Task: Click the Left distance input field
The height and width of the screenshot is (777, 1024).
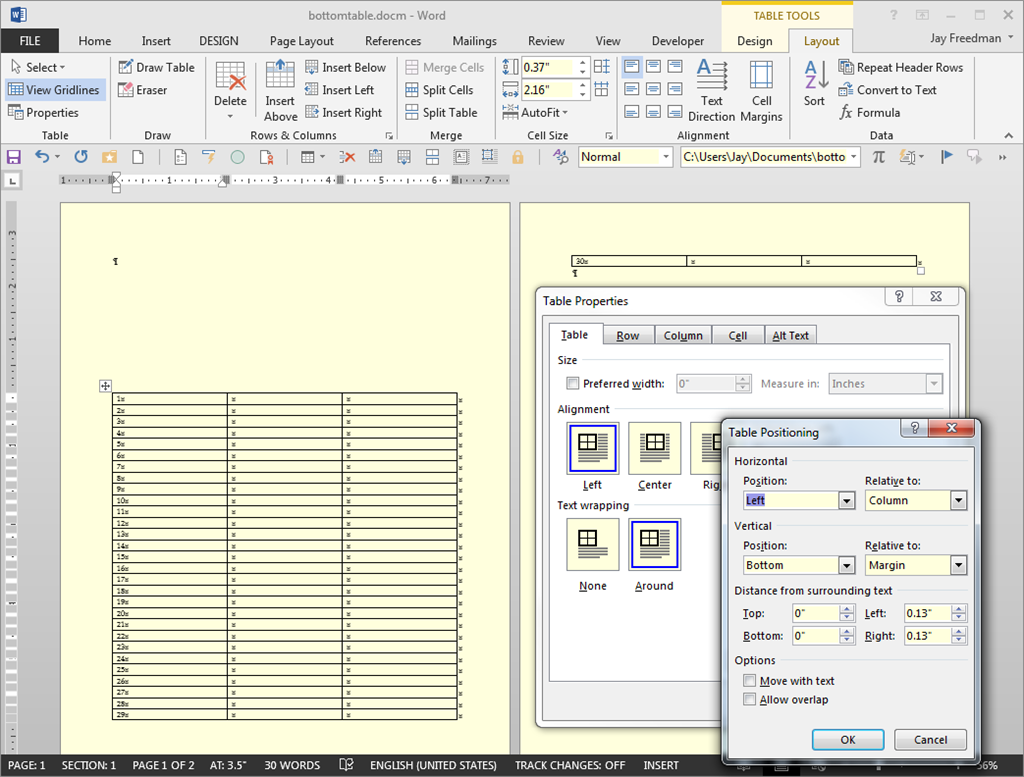Action: click(x=927, y=613)
